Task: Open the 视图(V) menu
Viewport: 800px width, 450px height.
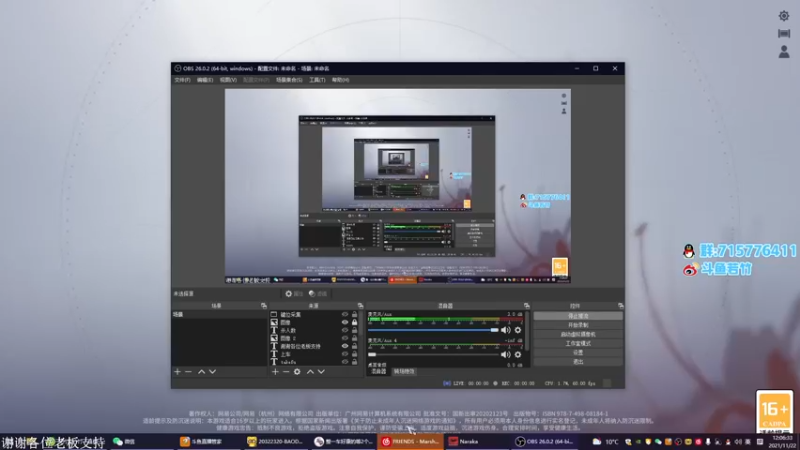Action: coord(228,80)
